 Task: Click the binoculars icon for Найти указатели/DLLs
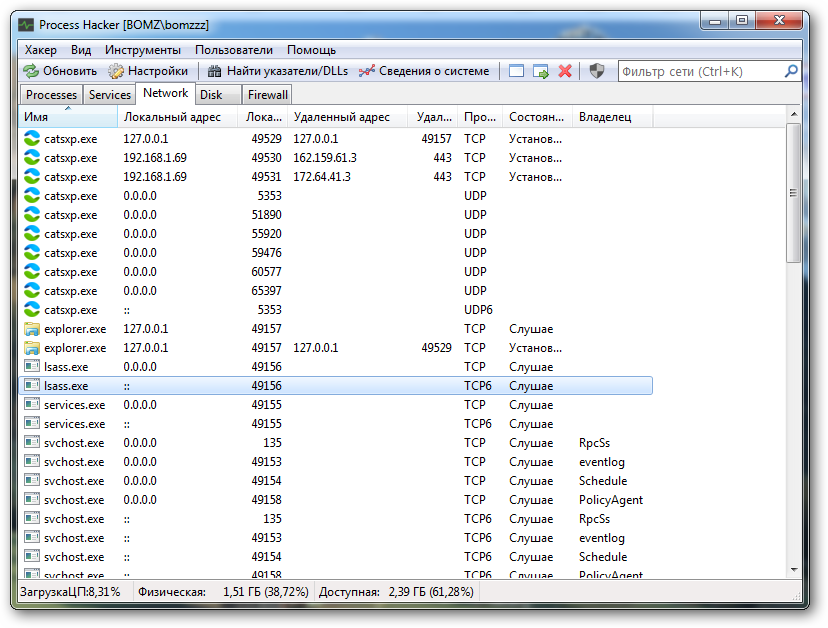point(214,71)
